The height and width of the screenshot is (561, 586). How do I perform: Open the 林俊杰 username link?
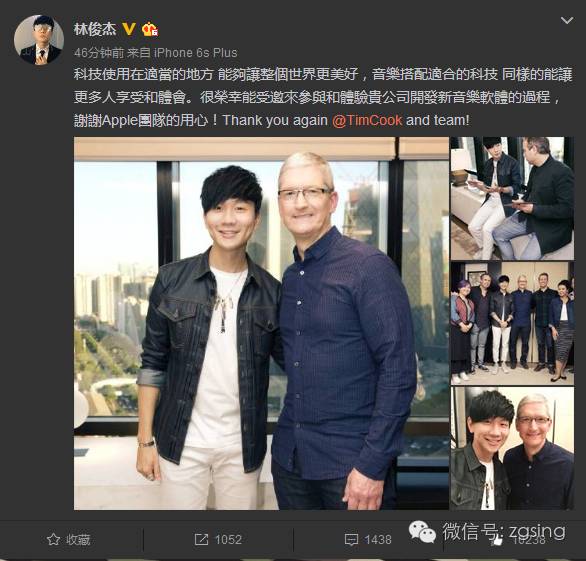tap(95, 29)
